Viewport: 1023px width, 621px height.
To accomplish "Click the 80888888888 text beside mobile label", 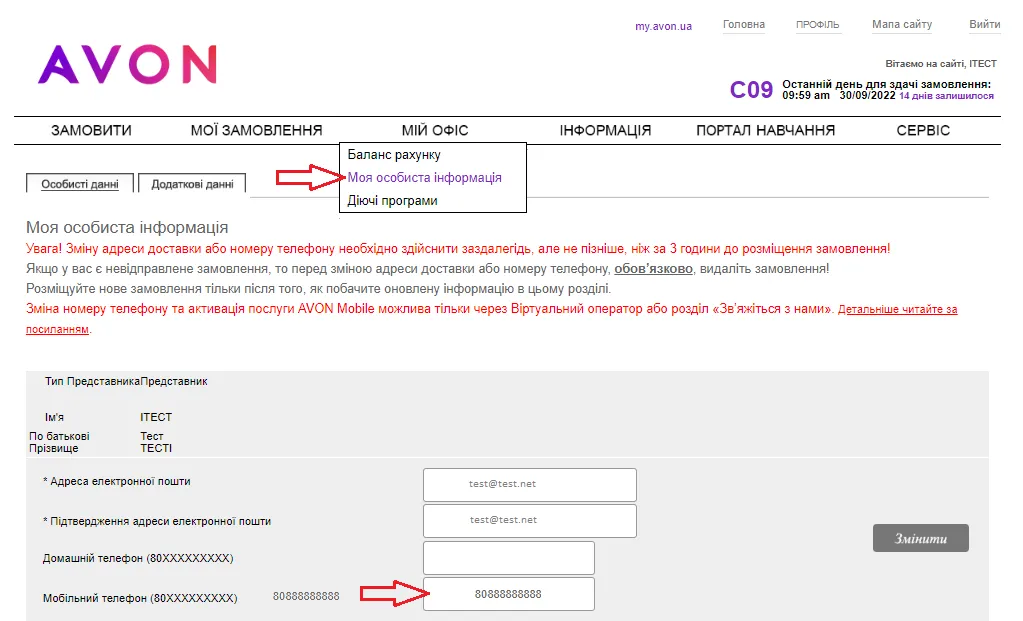I will pos(306,596).
